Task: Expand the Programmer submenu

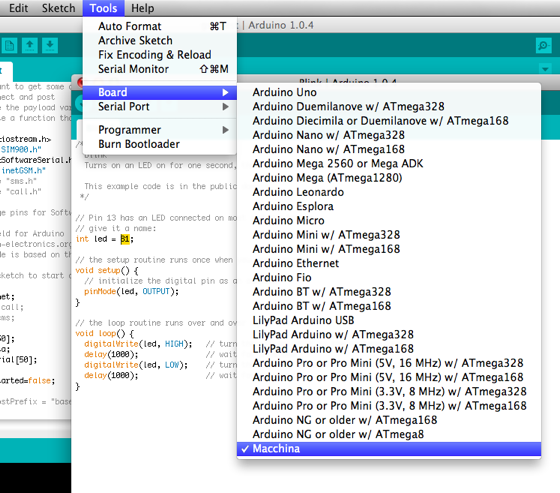Action: [160, 130]
